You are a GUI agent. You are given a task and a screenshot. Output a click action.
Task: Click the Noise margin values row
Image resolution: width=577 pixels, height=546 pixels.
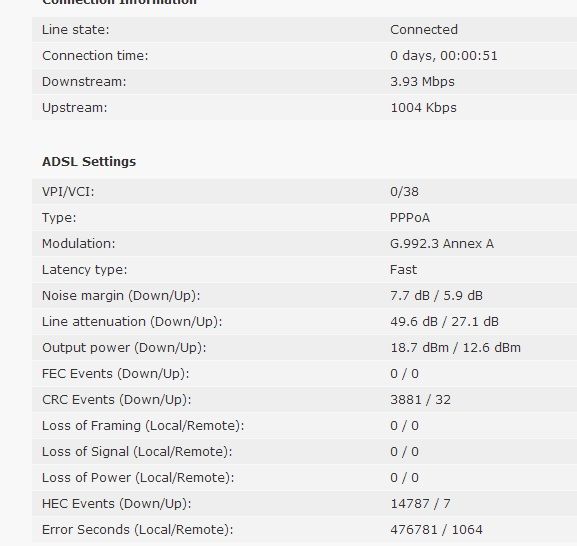304,295
